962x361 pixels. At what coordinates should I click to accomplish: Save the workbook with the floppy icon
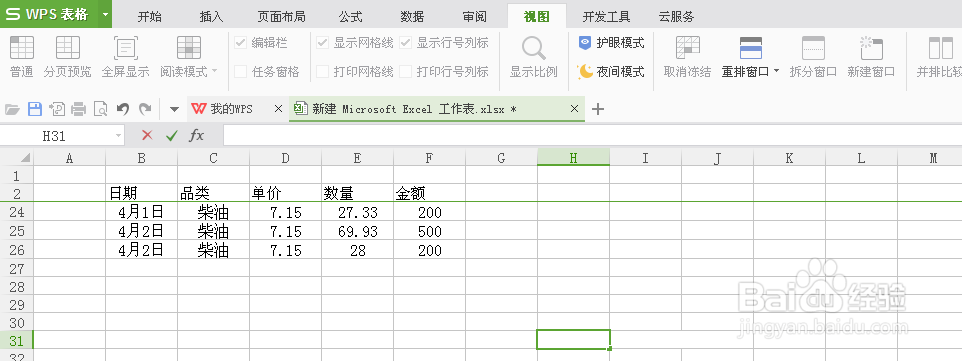(x=35, y=109)
